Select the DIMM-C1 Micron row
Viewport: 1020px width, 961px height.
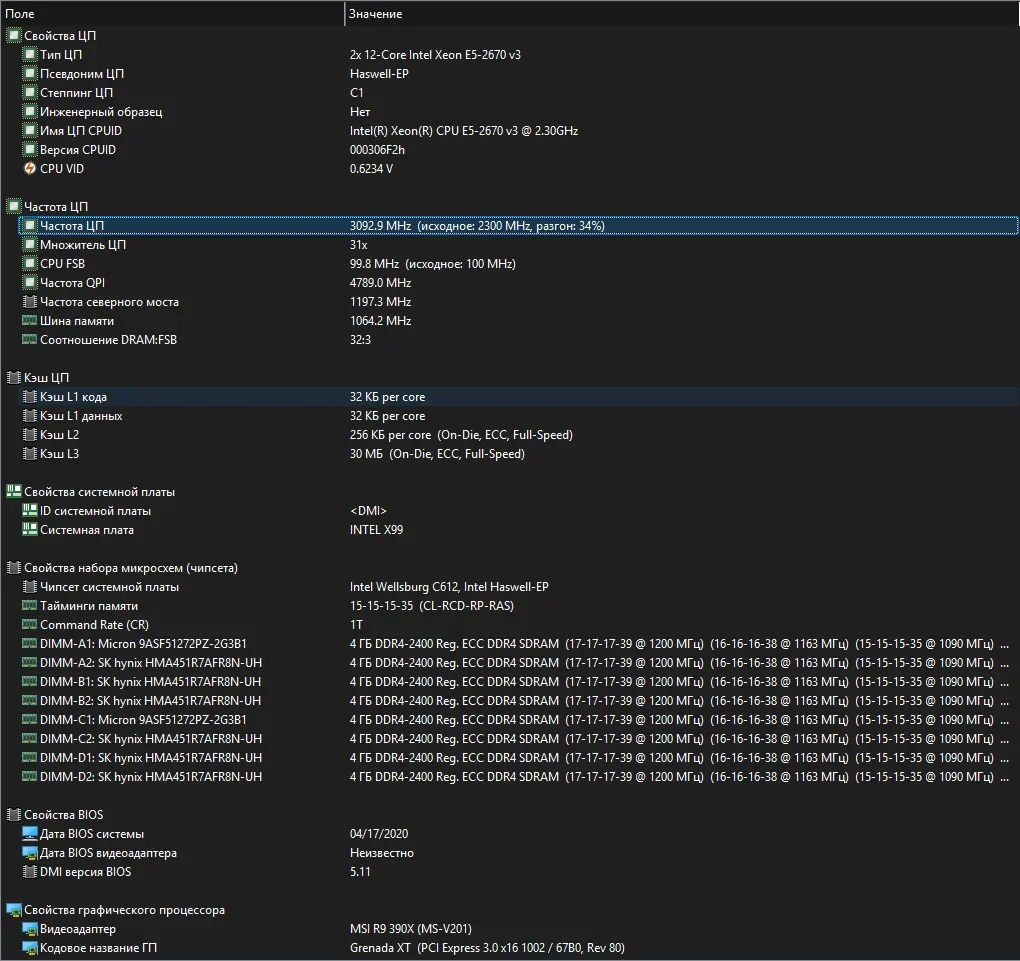pyautogui.click(x=518, y=719)
